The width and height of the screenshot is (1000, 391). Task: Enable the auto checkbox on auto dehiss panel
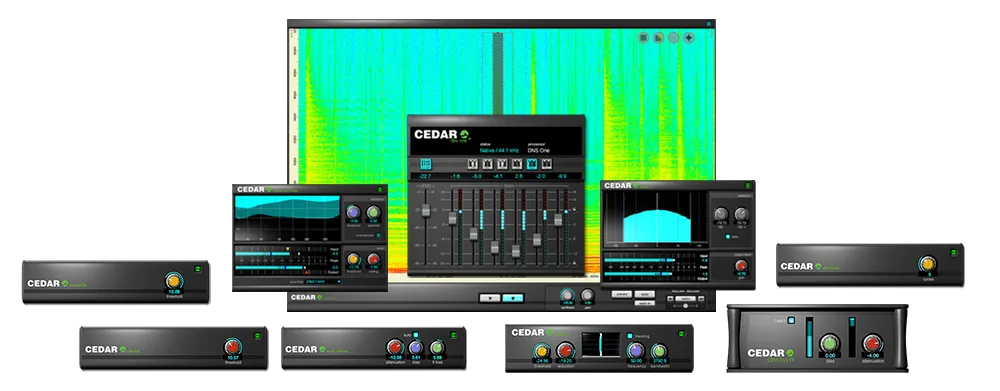tap(416, 334)
